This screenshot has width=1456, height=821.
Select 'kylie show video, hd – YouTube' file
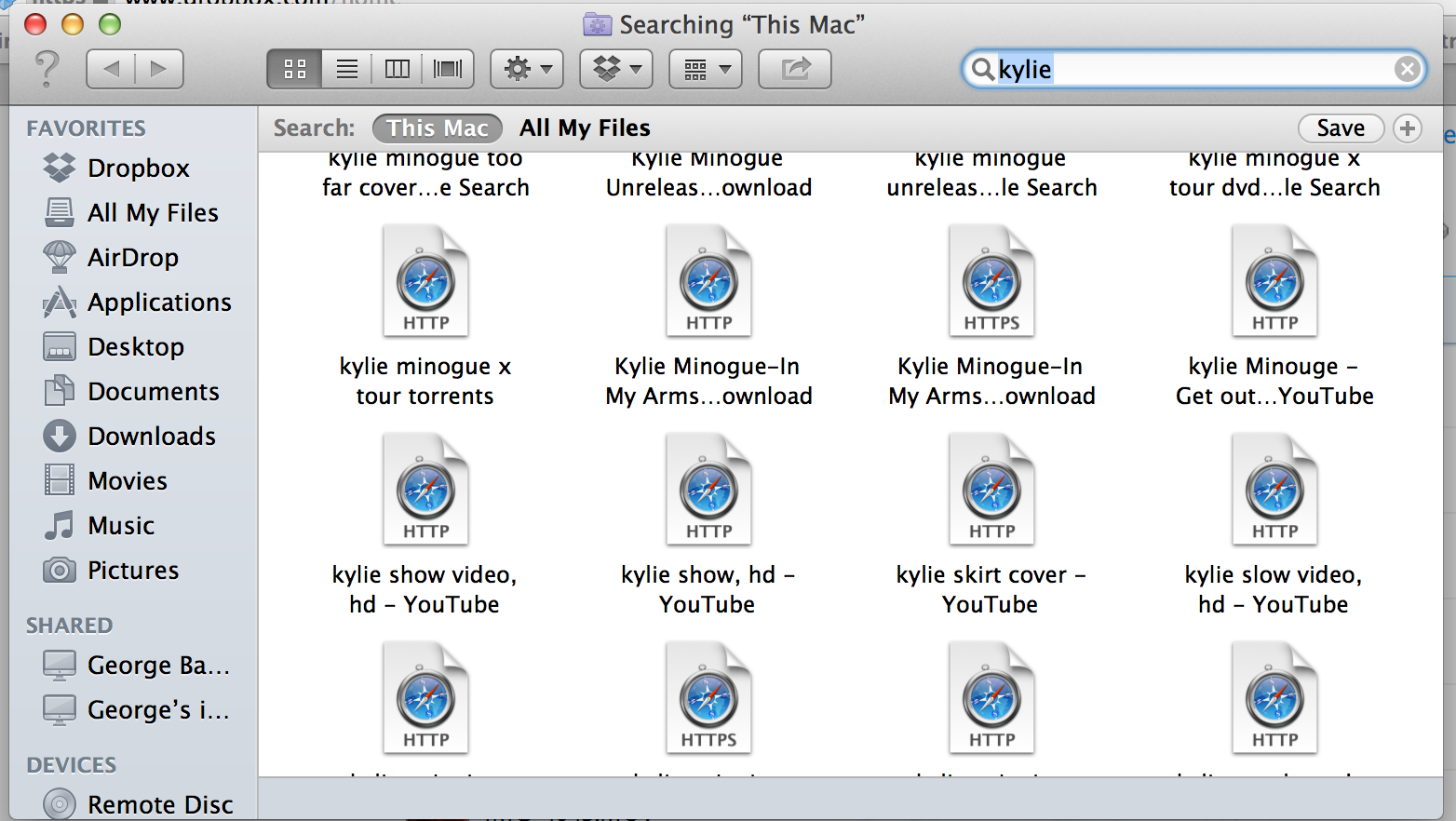click(425, 525)
